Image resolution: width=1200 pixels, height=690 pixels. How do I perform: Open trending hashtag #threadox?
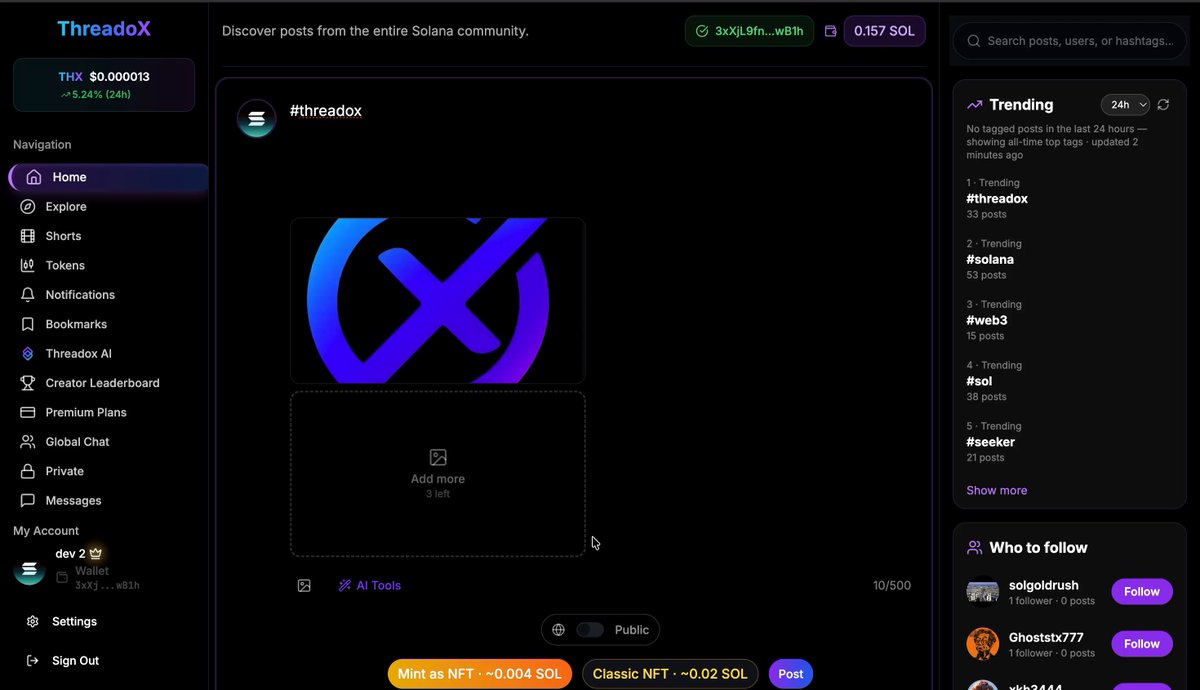click(x=997, y=199)
